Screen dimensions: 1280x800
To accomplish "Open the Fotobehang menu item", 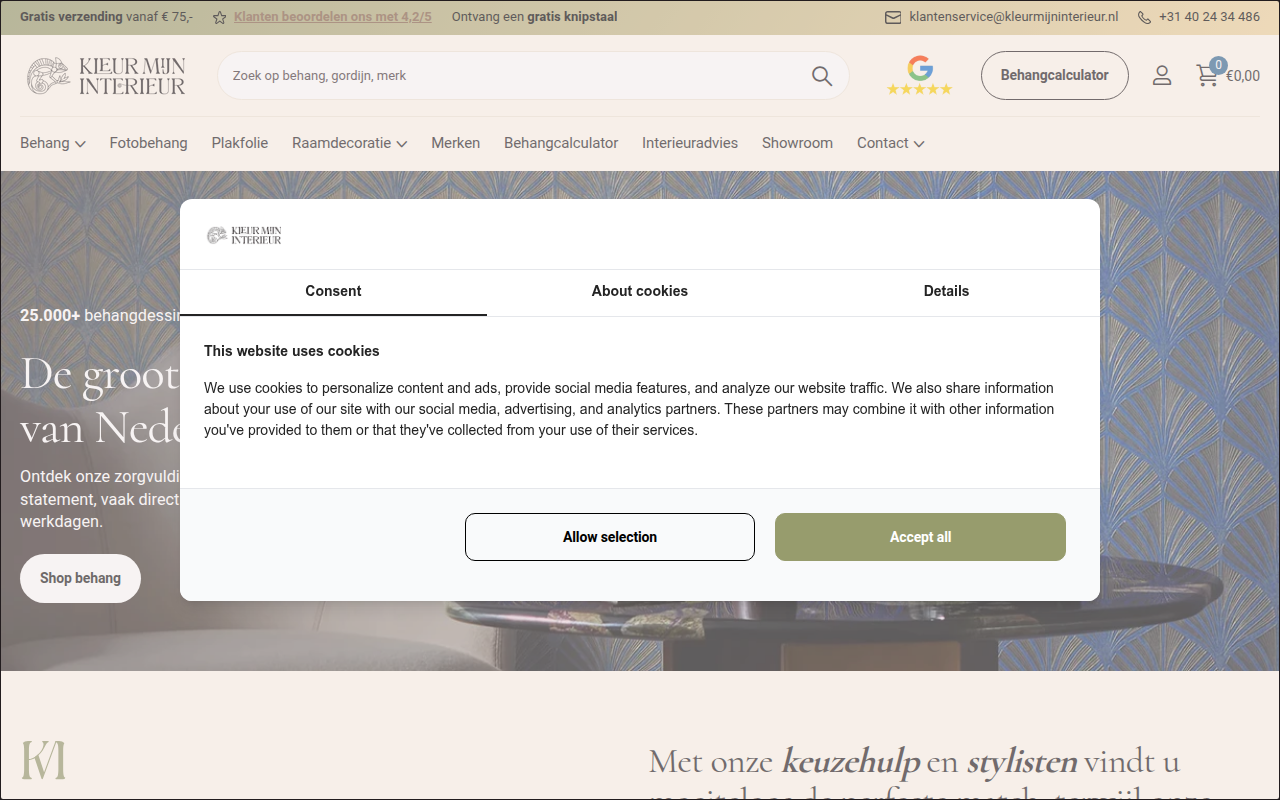I will pos(149,143).
